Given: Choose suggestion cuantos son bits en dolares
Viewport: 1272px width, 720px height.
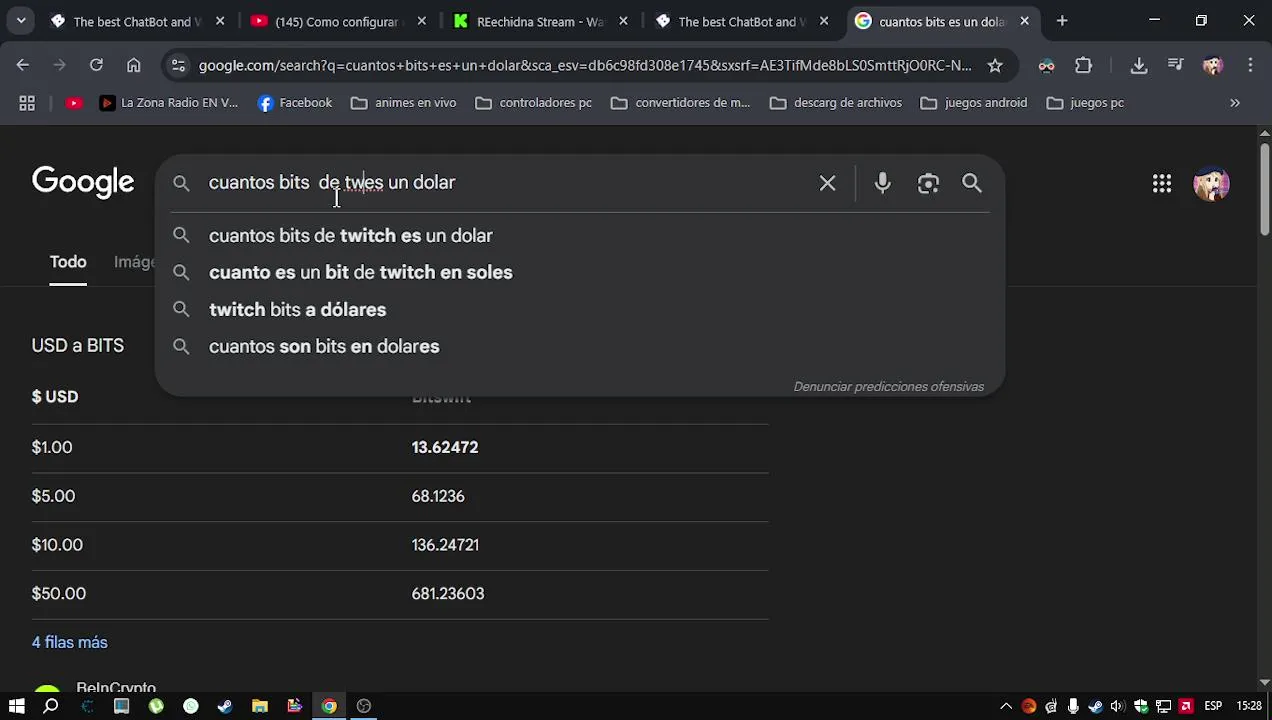Looking at the screenshot, I should [580, 346].
